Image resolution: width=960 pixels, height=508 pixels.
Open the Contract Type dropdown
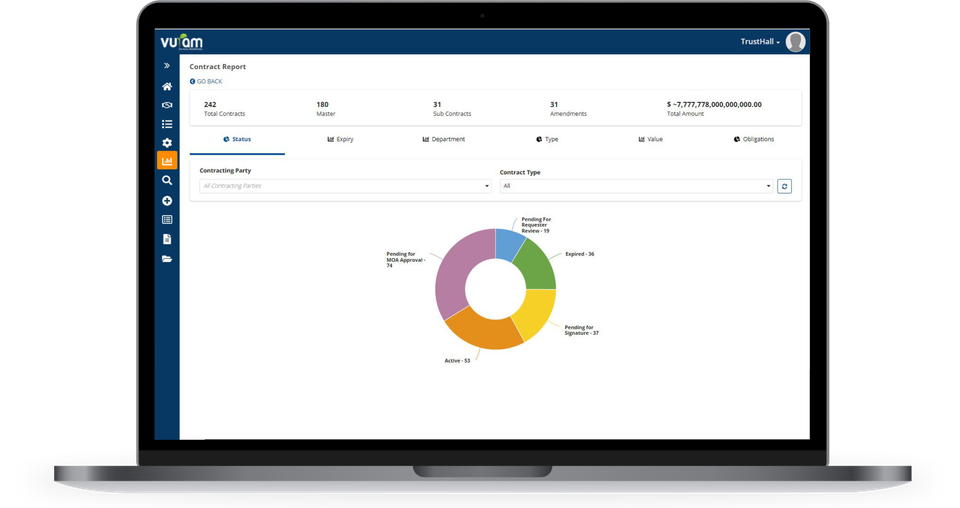[x=637, y=186]
